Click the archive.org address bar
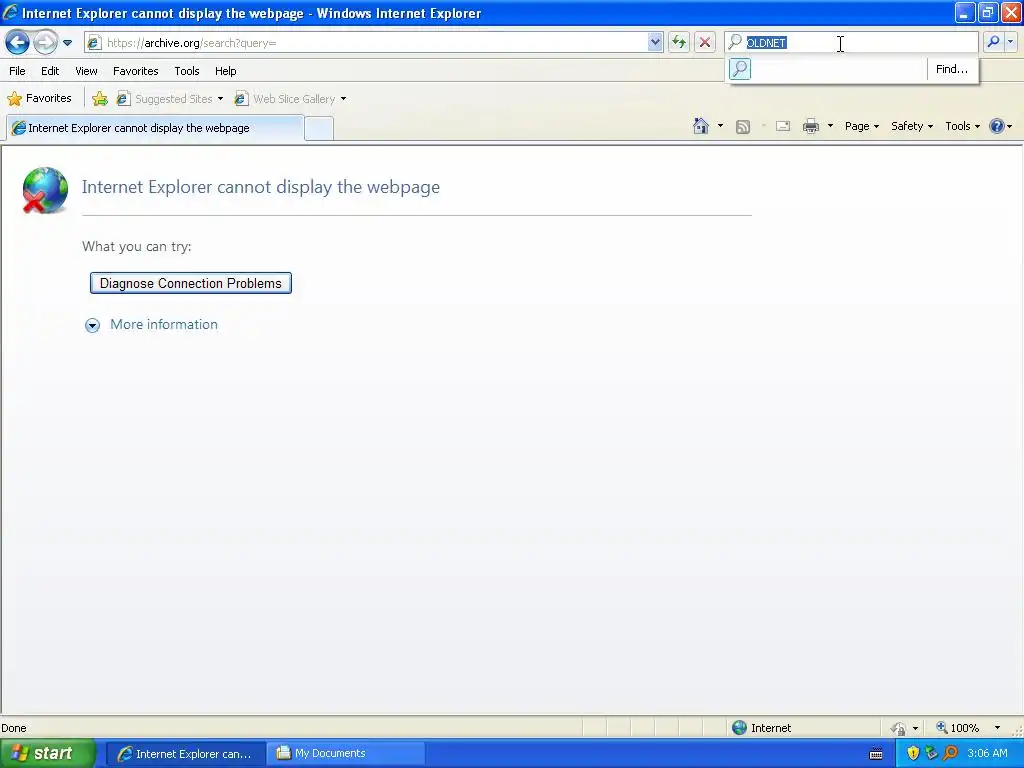The width and height of the screenshot is (1024, 768). (x=374, y=42)
